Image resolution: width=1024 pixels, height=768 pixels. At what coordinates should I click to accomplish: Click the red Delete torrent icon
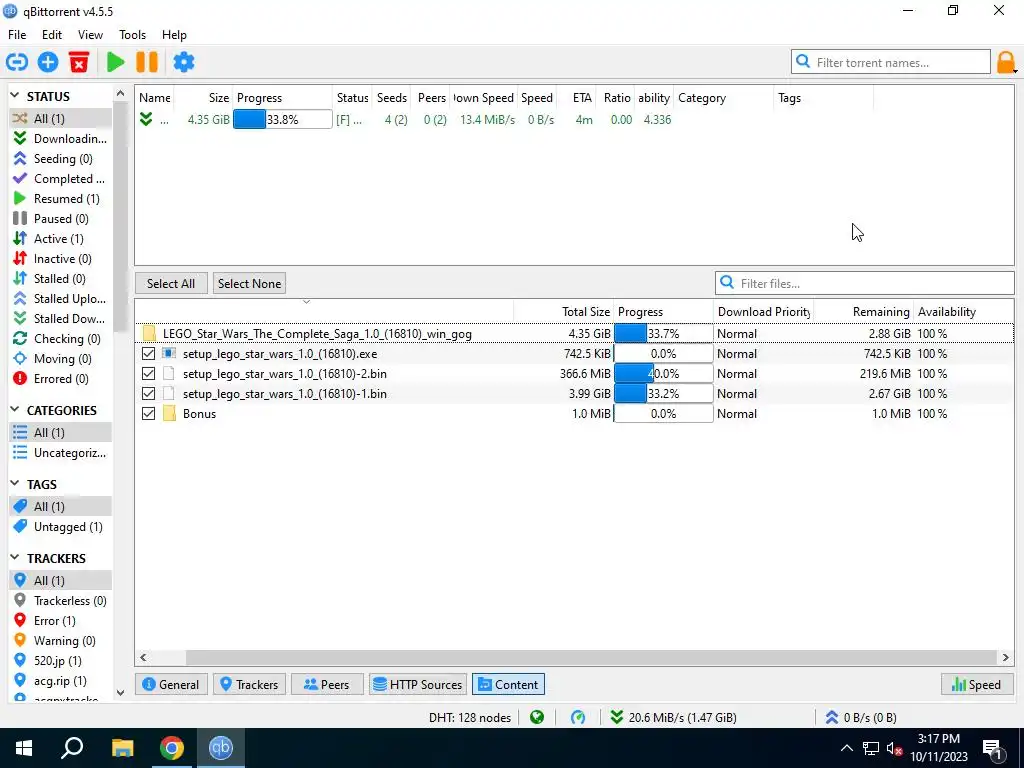79,62
